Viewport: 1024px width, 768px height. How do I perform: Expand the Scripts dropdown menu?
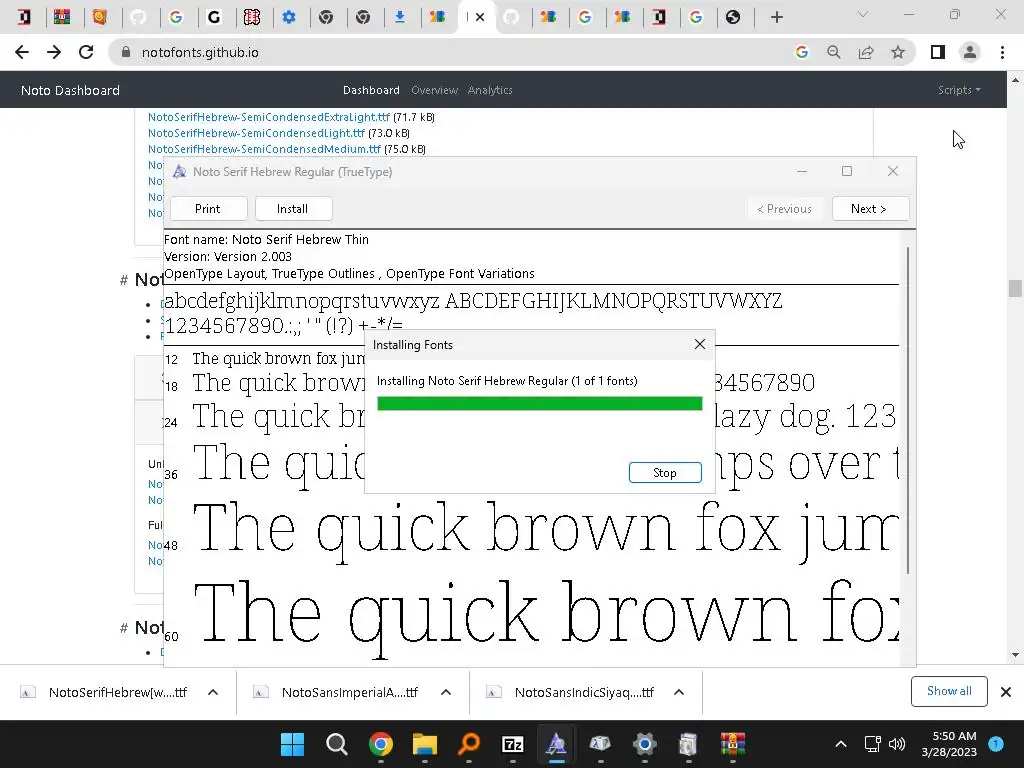tap(959, 90)
